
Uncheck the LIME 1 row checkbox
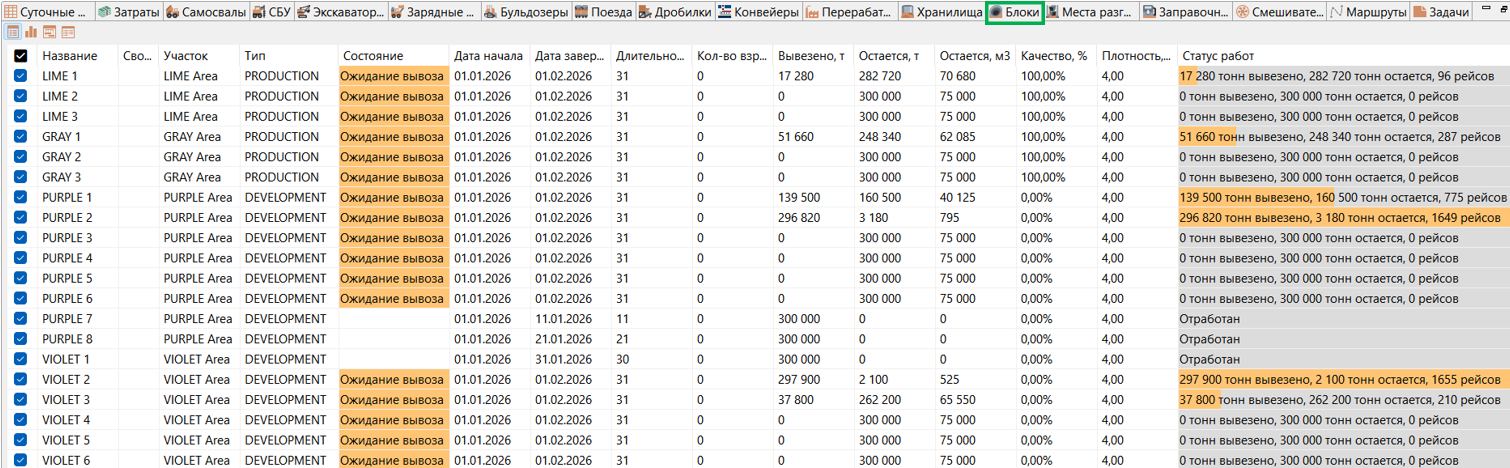21,76
